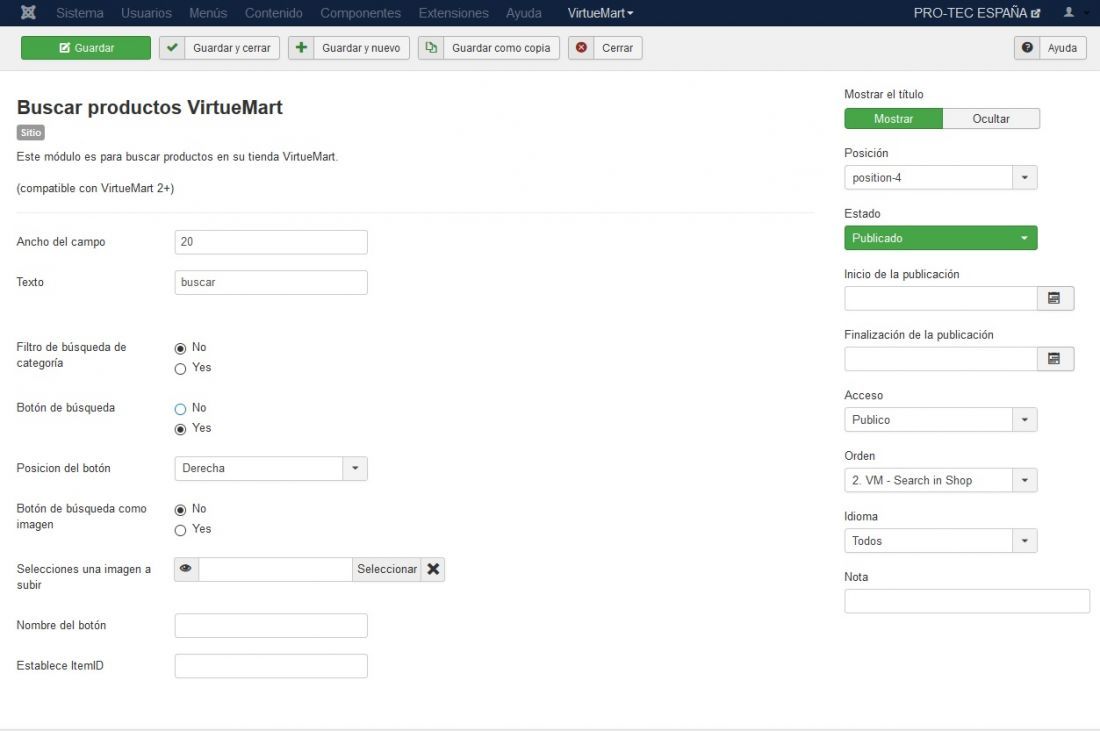
Task: Open the Extensiones menu
Action: point(453,13)
